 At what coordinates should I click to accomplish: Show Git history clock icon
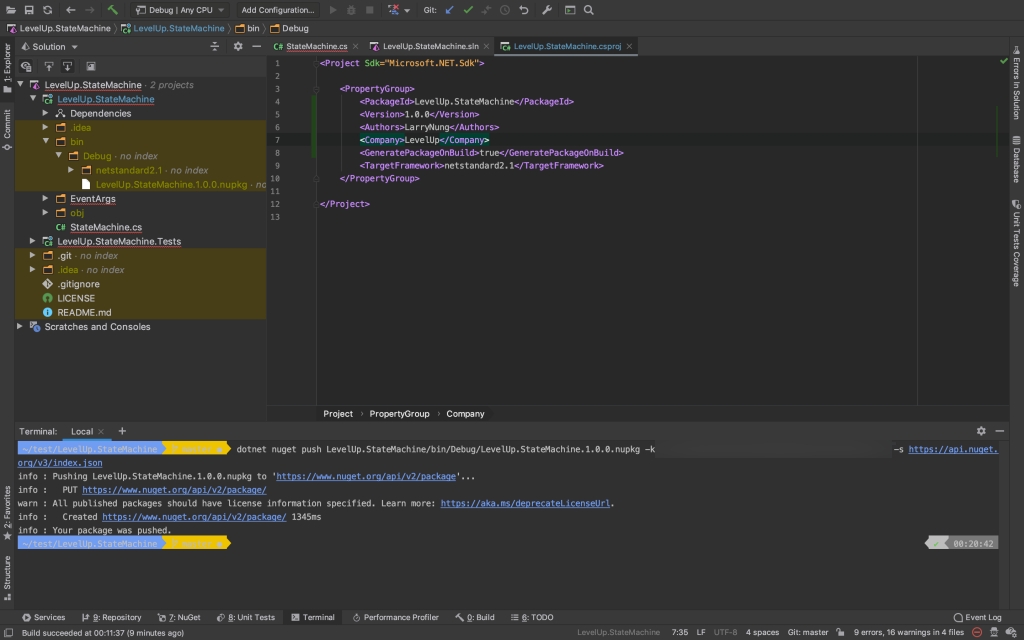point(505,10)
